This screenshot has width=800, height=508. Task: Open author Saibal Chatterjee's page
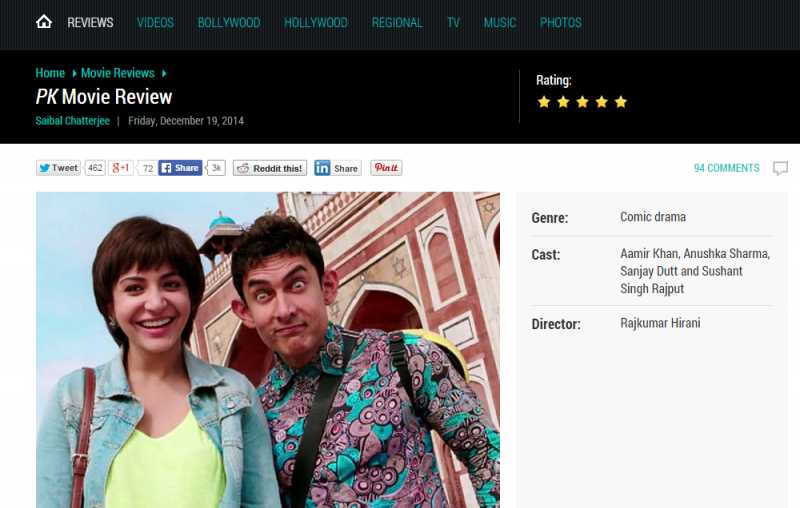[x=72, y=121]
